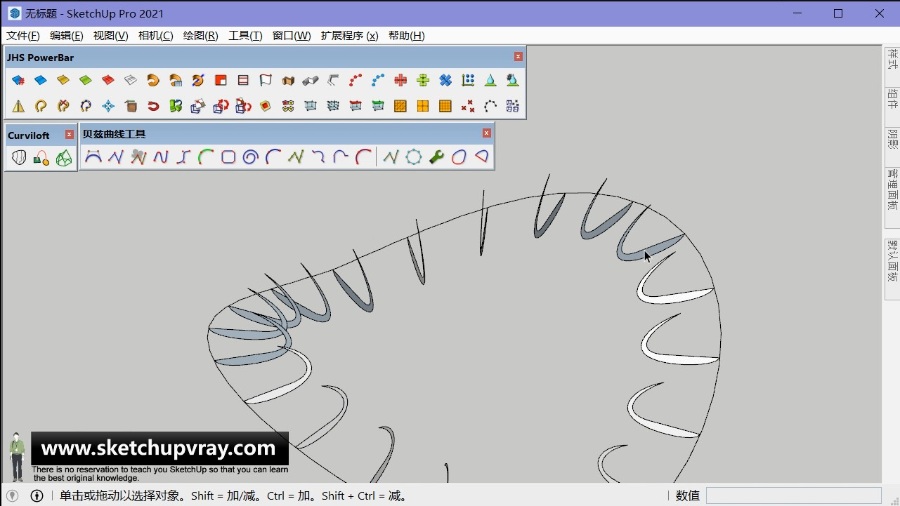This screenshot has width=900, height=506.
Task: Open the 阴影 side tray tab
Action: tap(892, 139)
